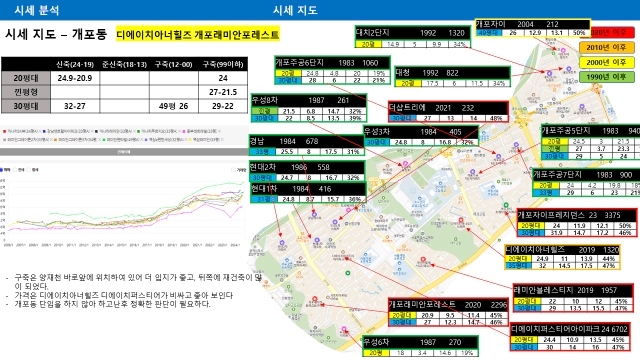This screenshot has width=640, height=360.
Task: Click the 27-21.5 table cell
Action: click(x=223, y=92)
